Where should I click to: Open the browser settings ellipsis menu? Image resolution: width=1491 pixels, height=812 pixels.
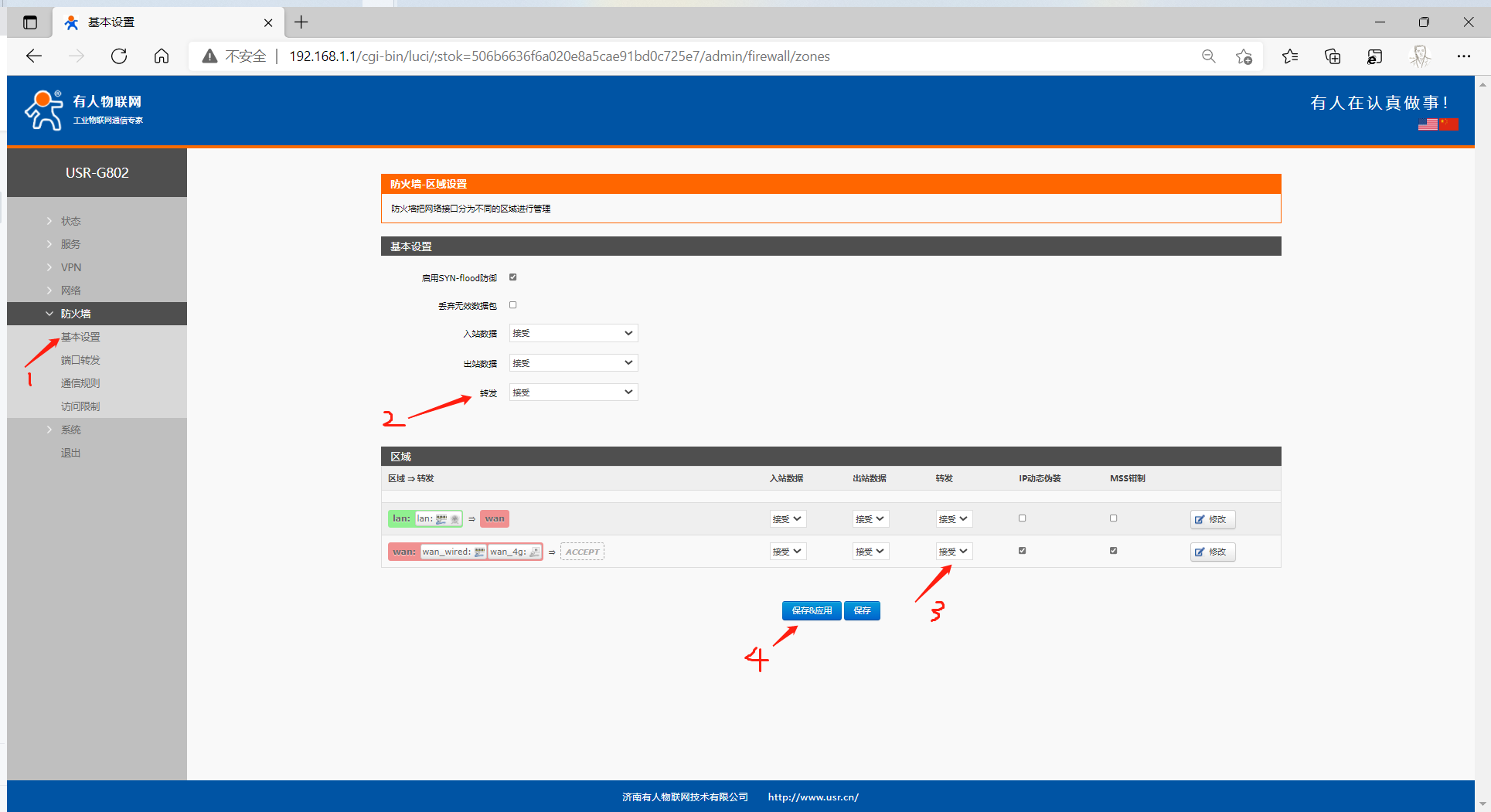coord(1463,56)
